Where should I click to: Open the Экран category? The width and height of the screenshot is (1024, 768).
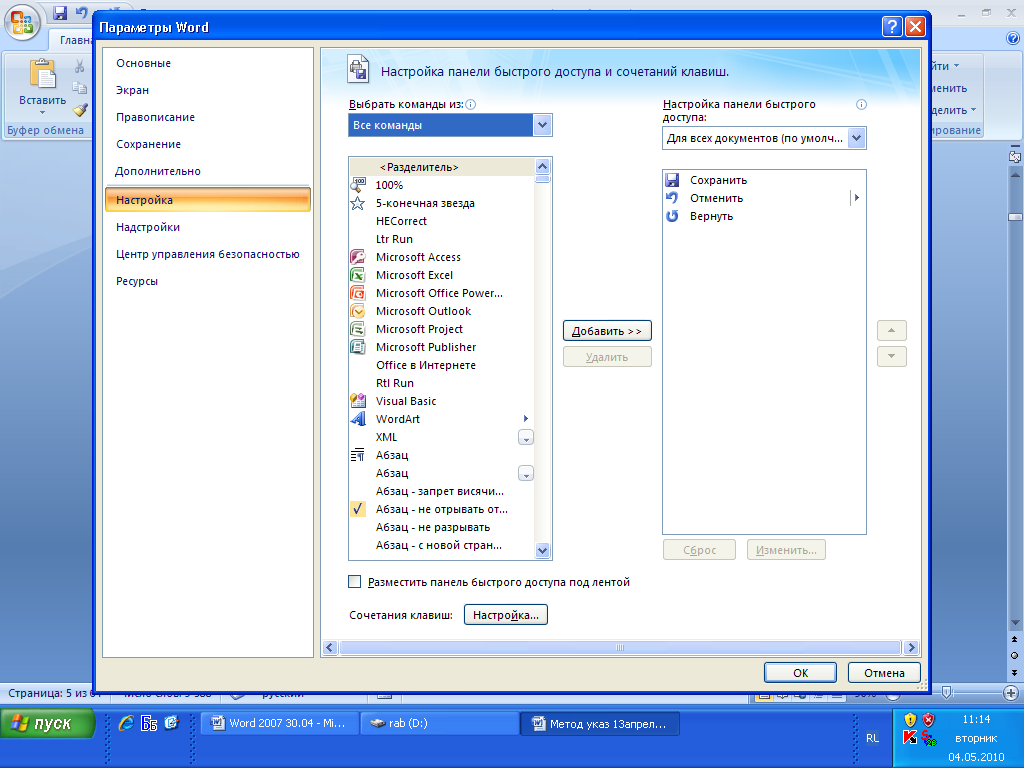[133, 90]
